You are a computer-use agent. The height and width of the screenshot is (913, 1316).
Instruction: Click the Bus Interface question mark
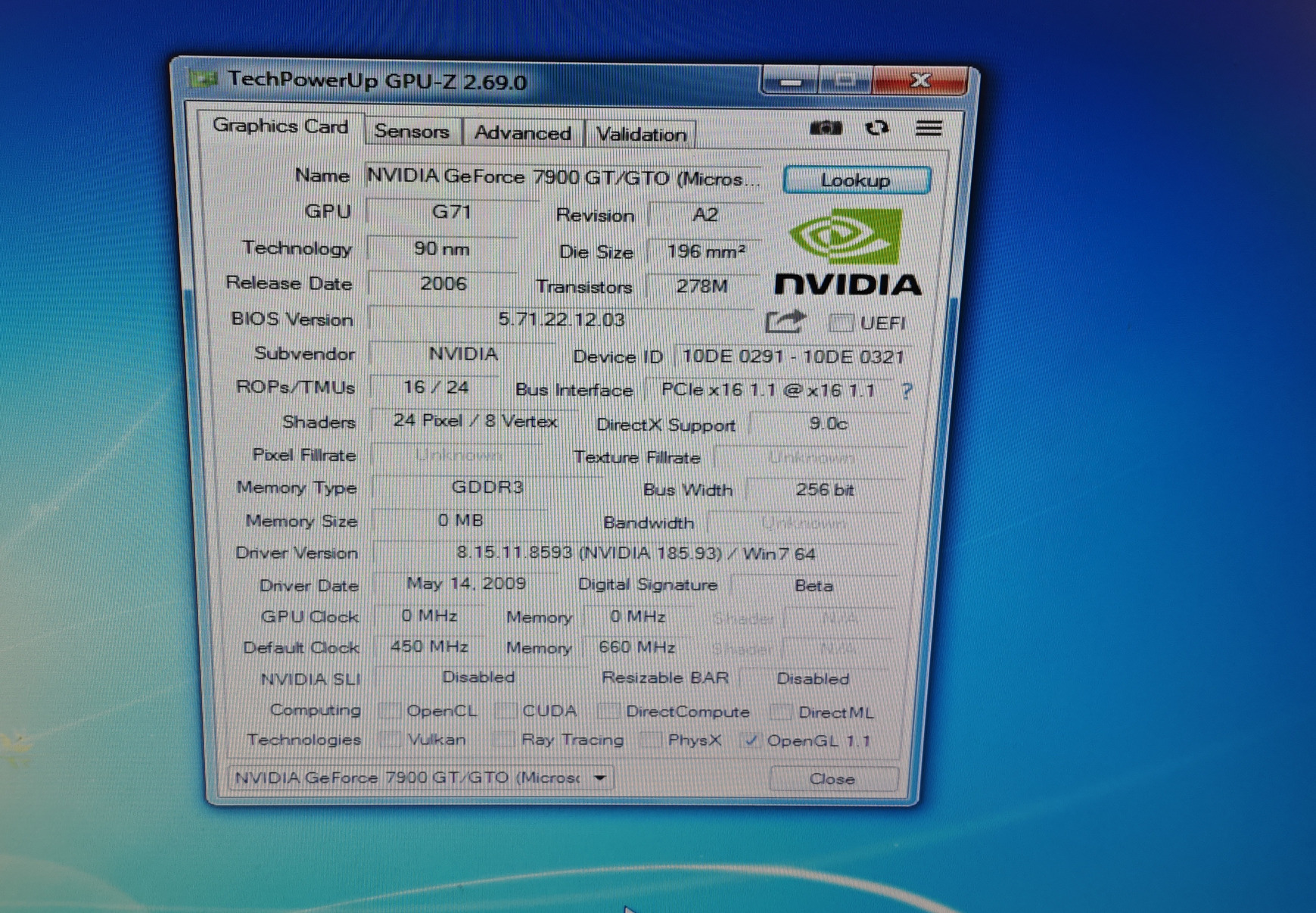click(907, 391)
